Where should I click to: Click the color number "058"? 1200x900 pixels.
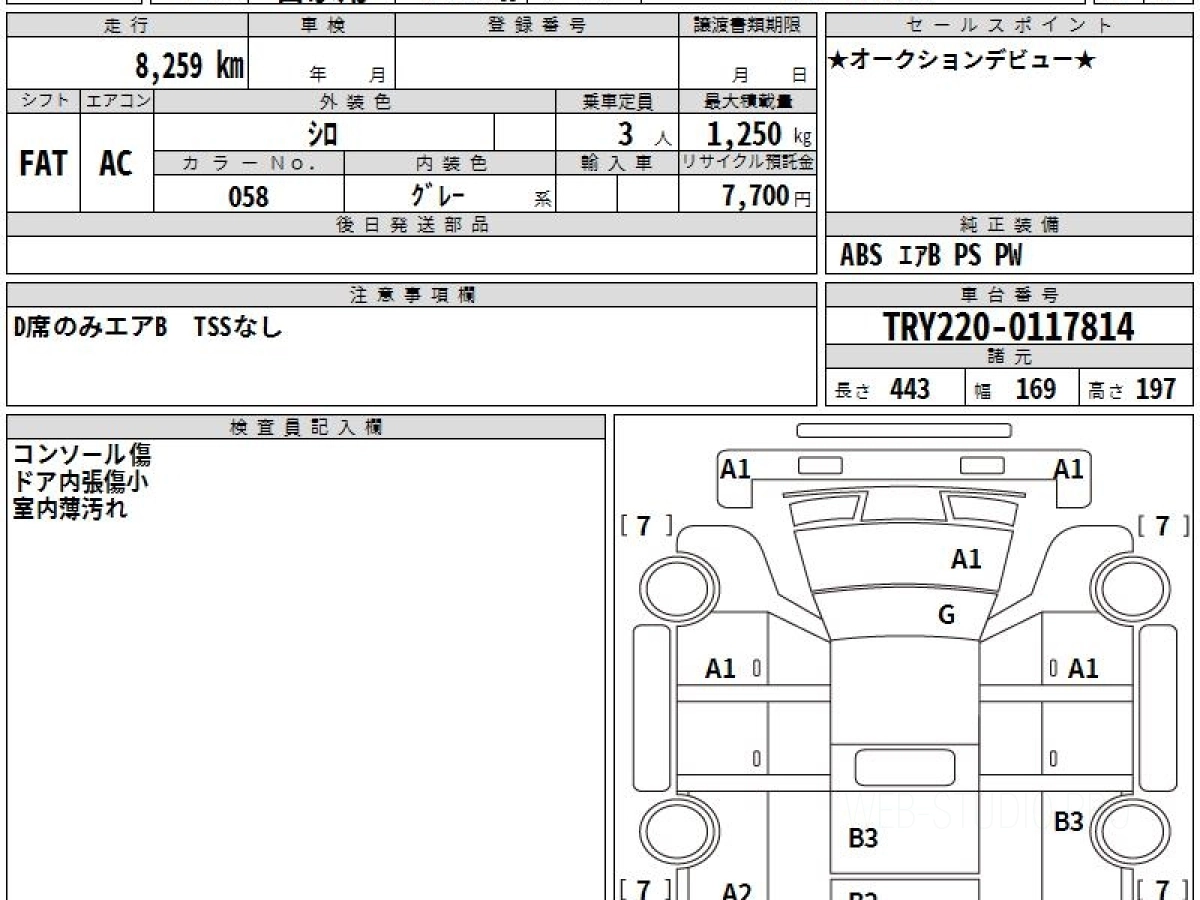pos(249,196)
